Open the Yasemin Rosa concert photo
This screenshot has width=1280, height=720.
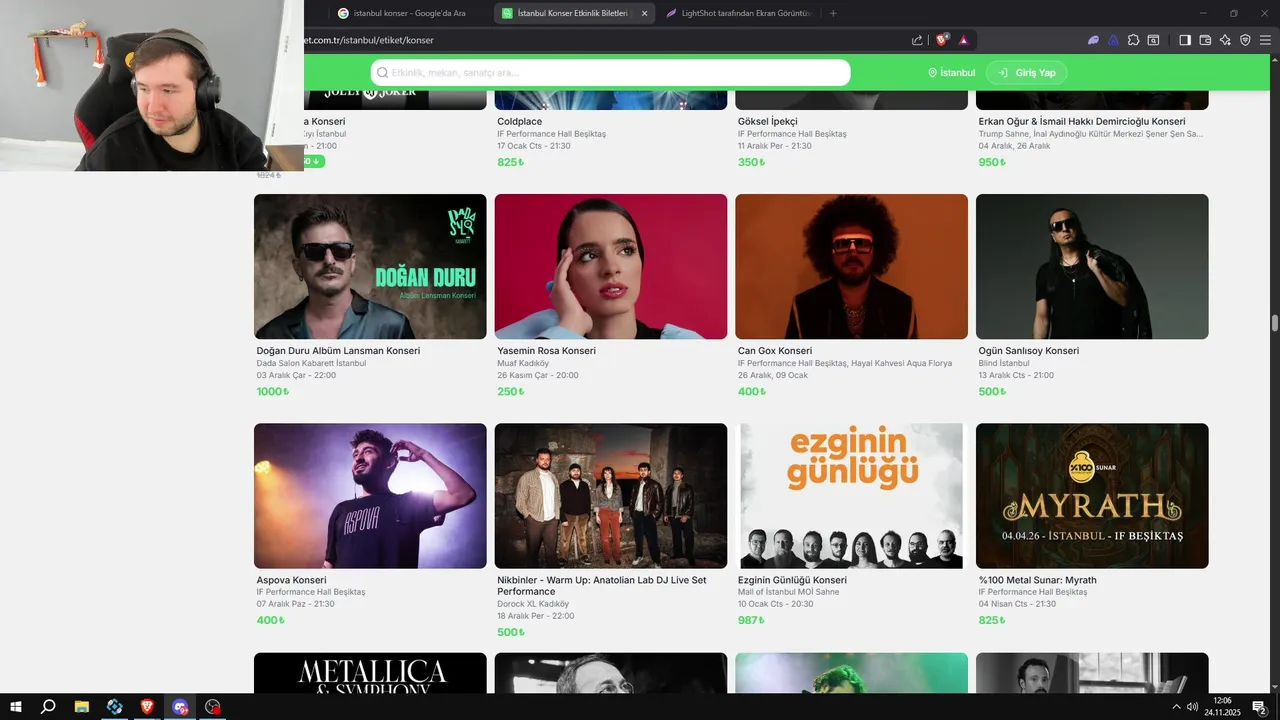coord(611,266)
